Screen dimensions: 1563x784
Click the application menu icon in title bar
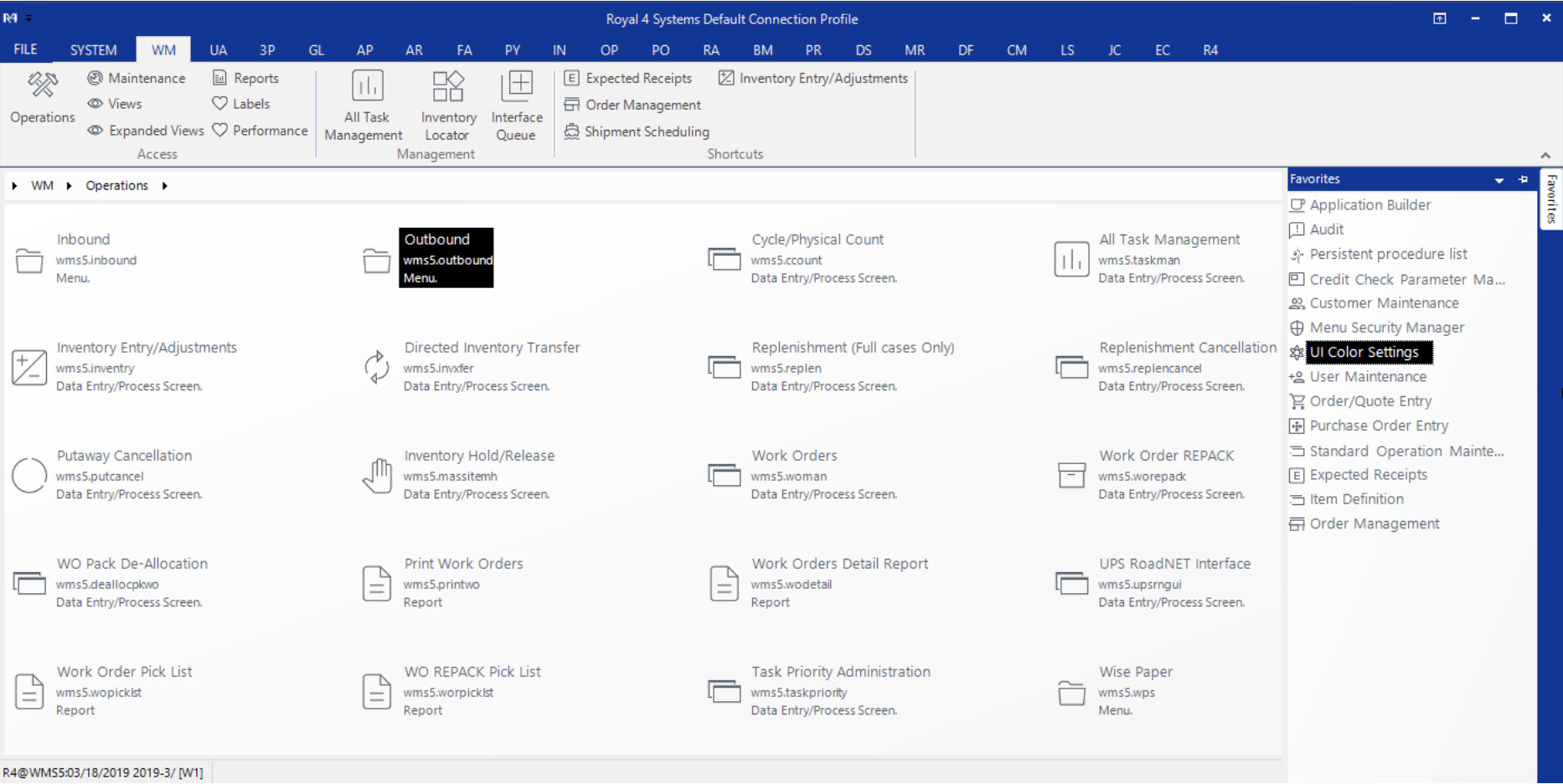tap(11, 18)
